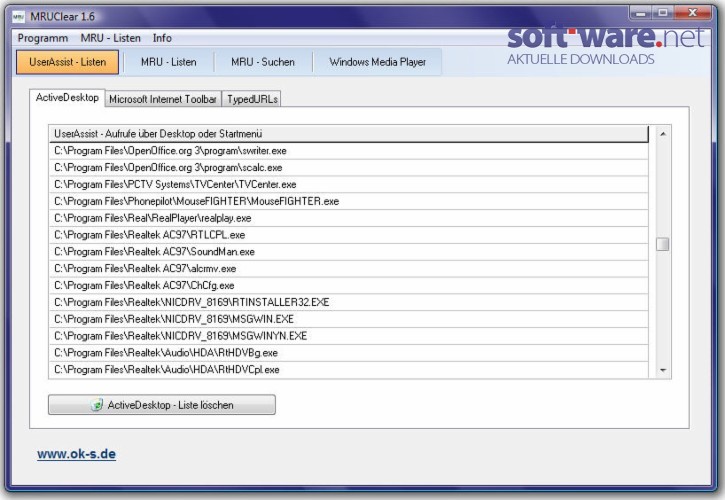The image size is (725, 500).
Task: Click the list scrollbar up arrow
Action: tap(663, 134)
